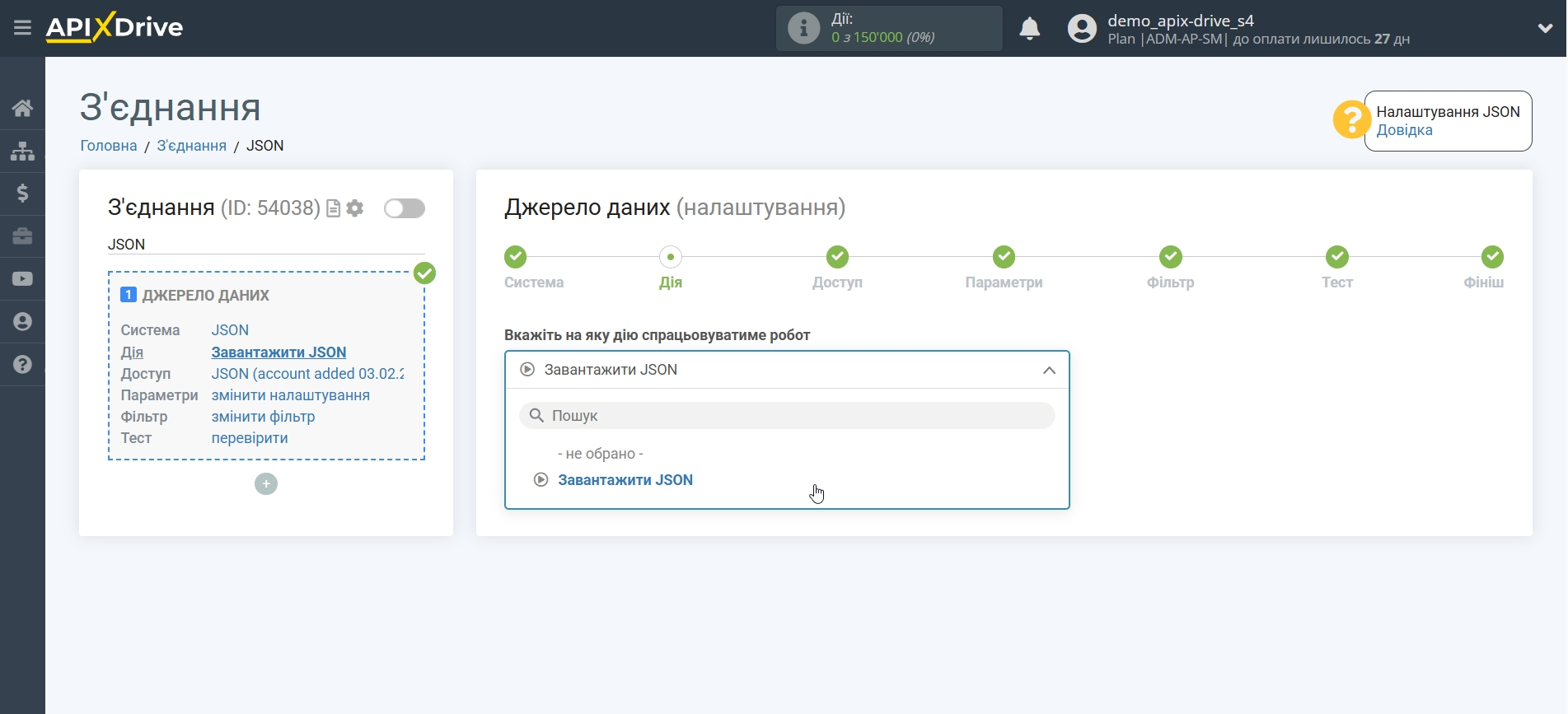
Task: Click змінити налаштування link
Action: tap(290, 395)
